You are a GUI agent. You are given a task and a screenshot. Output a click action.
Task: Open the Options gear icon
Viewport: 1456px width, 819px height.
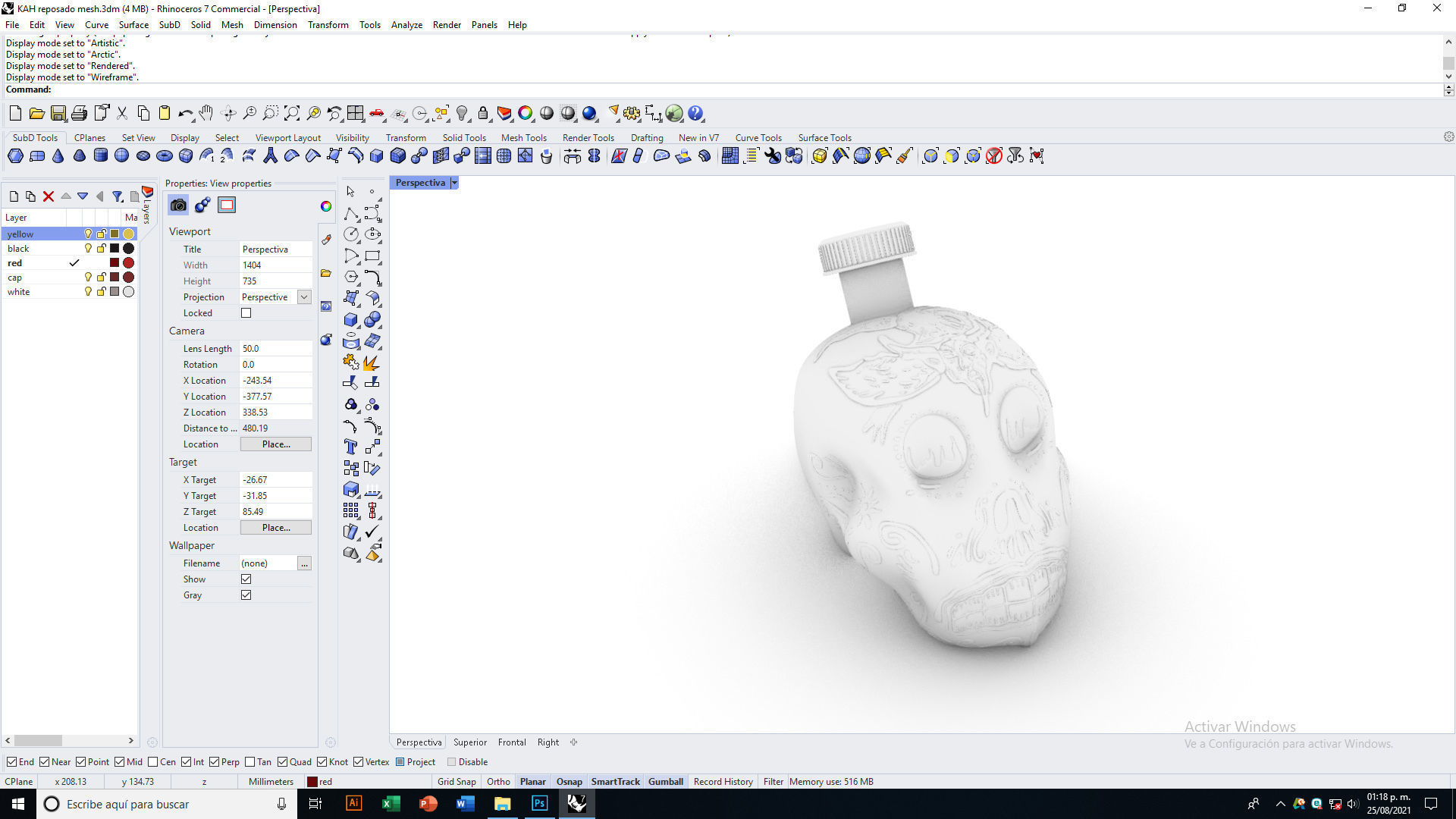pyautogui.click(x=632, y=114)
